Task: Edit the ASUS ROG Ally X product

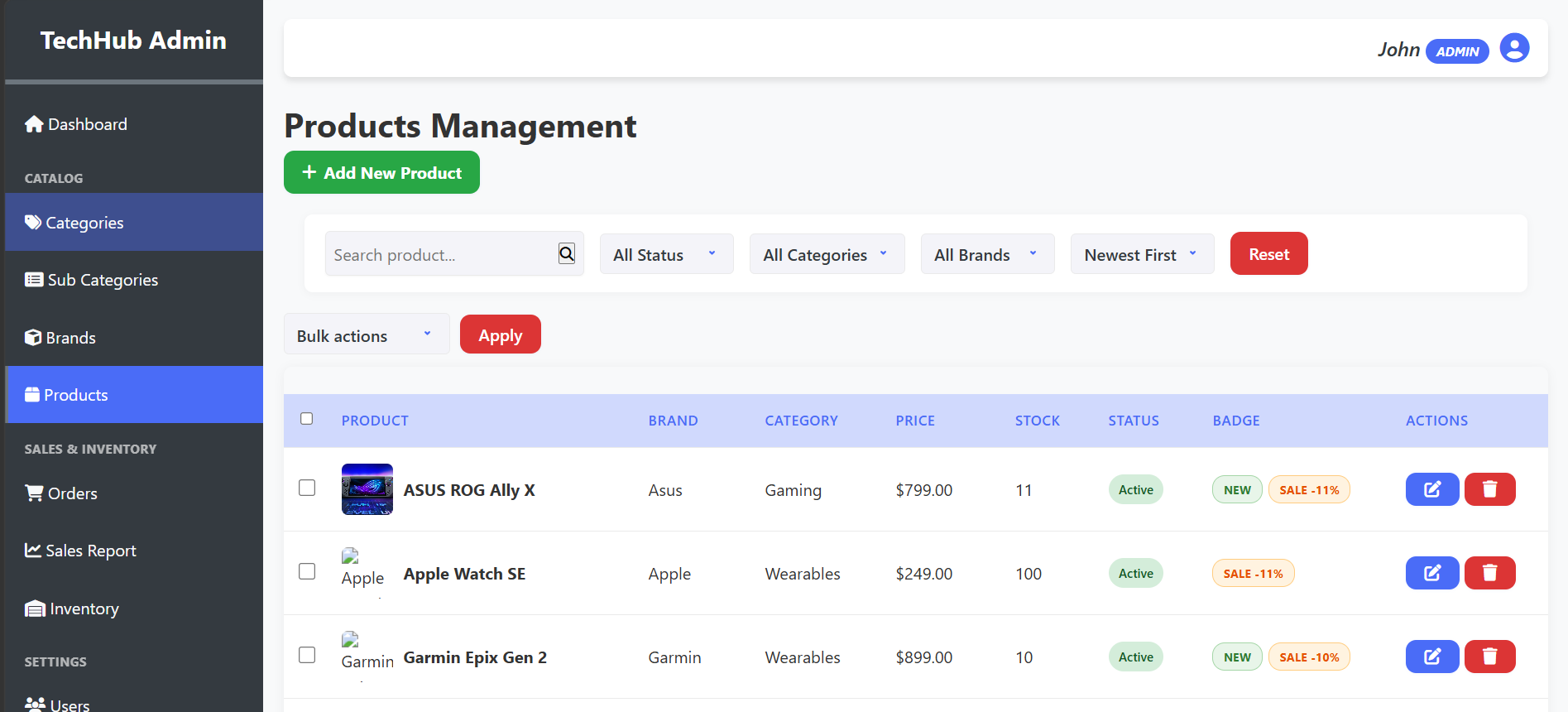Action: tap(1432, 489)
